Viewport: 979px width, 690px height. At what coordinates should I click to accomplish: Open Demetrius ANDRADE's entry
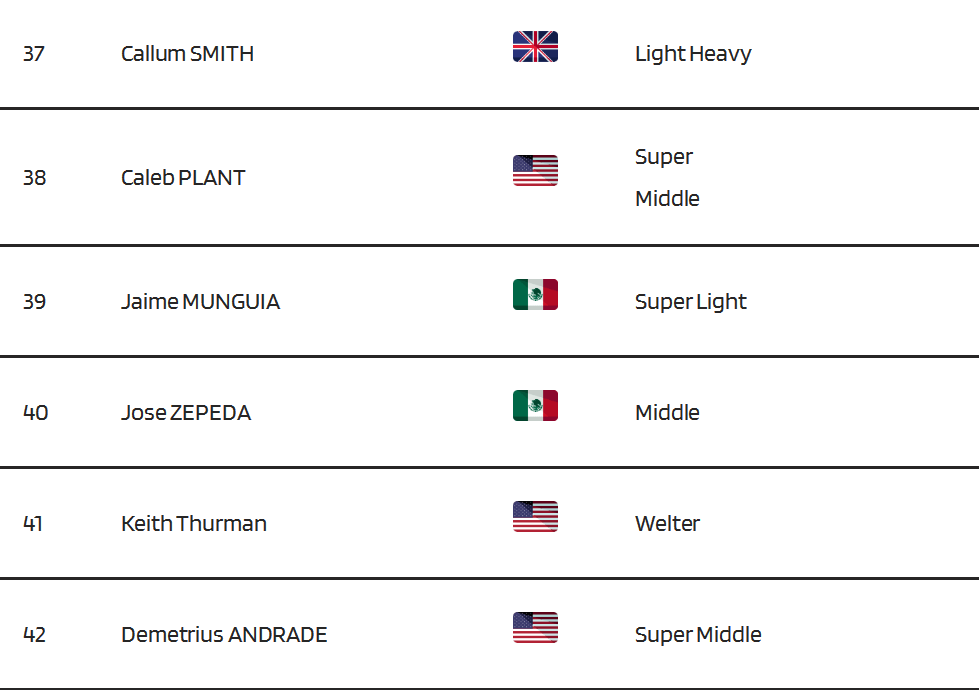224,635
